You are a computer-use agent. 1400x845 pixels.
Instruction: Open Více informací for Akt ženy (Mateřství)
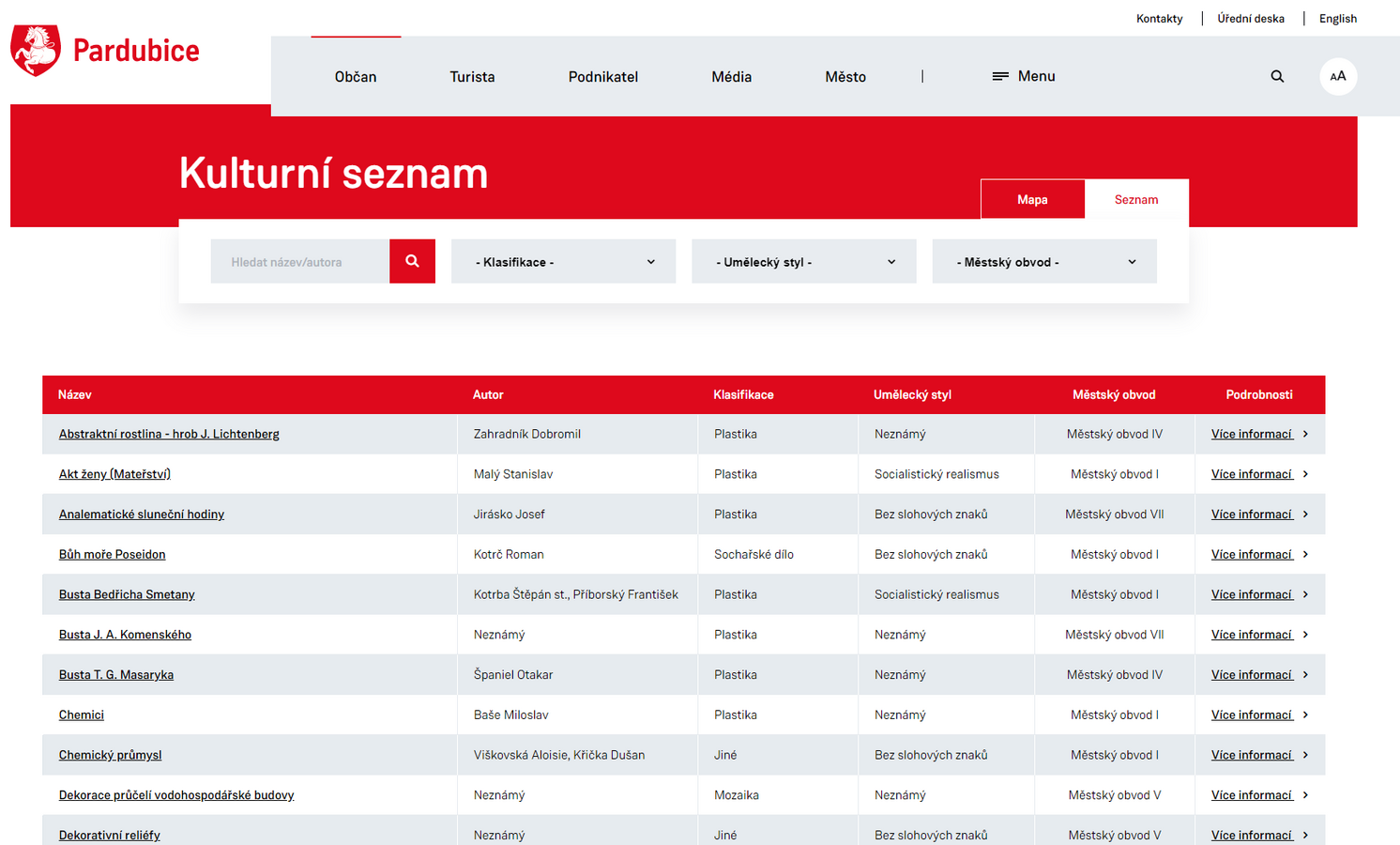coord(1252,474)
